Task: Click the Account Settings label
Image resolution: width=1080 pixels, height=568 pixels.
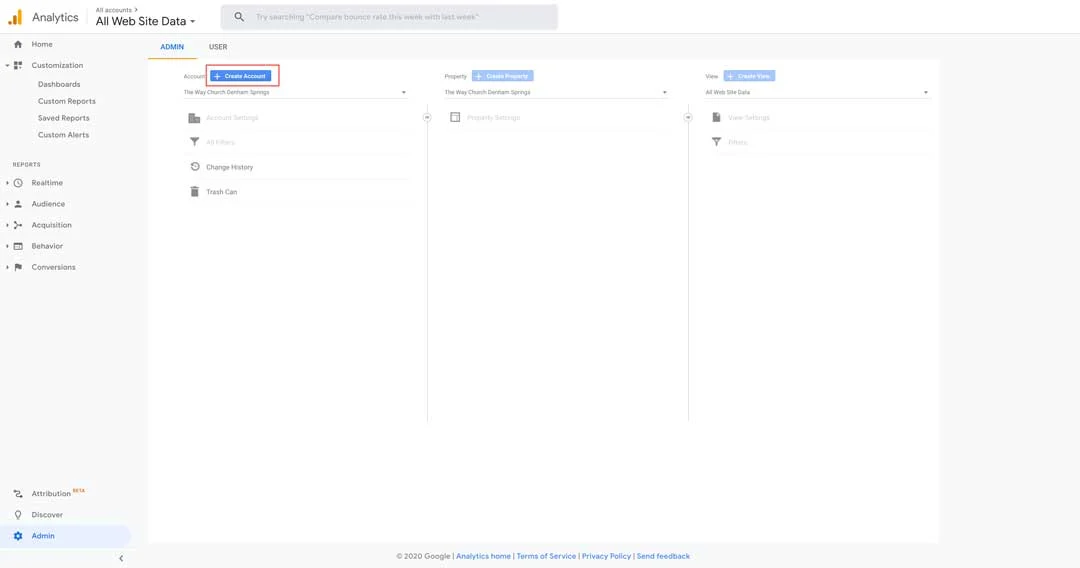Action: pos(232,118)
